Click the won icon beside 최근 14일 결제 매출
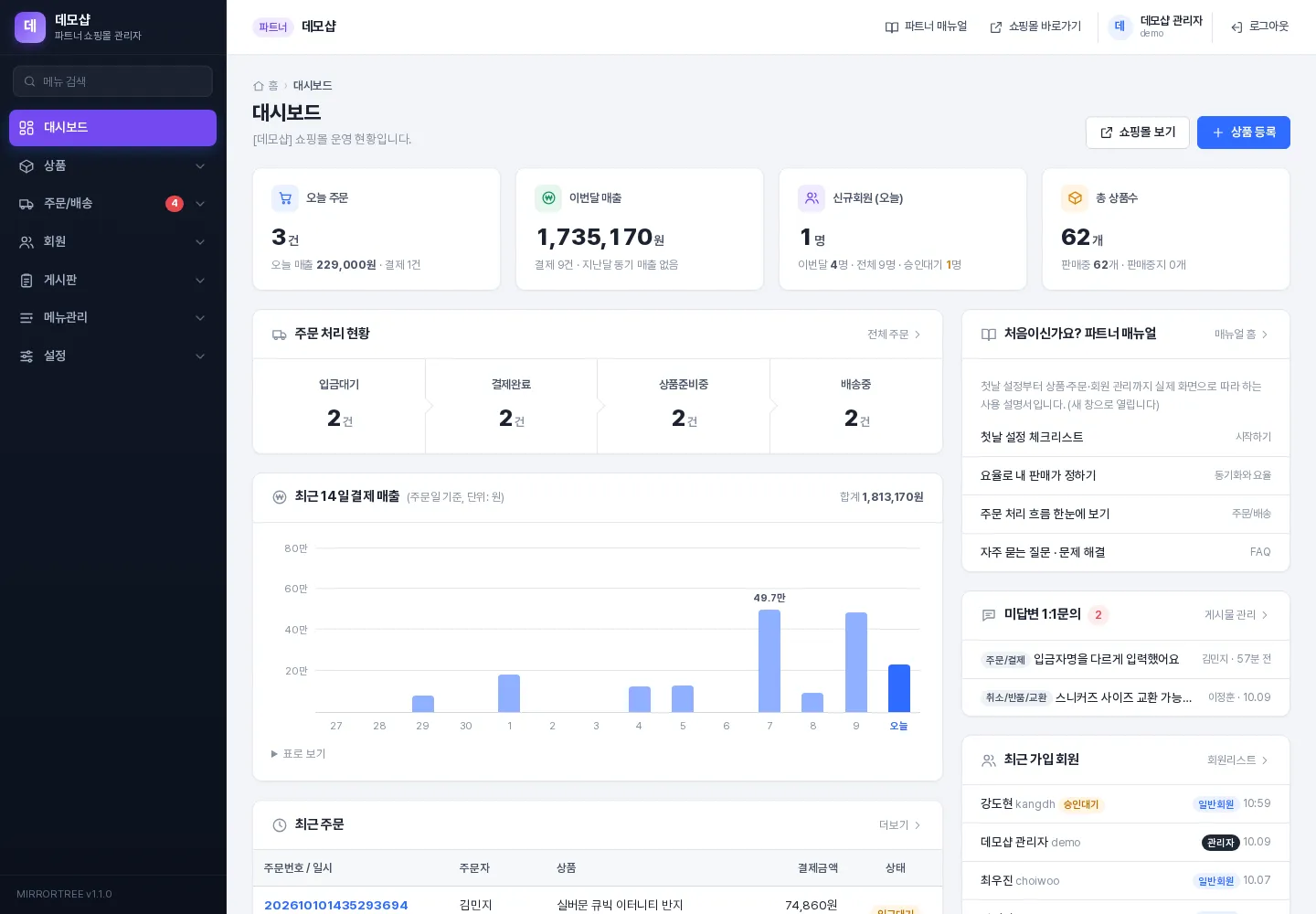Screen dimensions: 1316x914 [x=280, y=497]
